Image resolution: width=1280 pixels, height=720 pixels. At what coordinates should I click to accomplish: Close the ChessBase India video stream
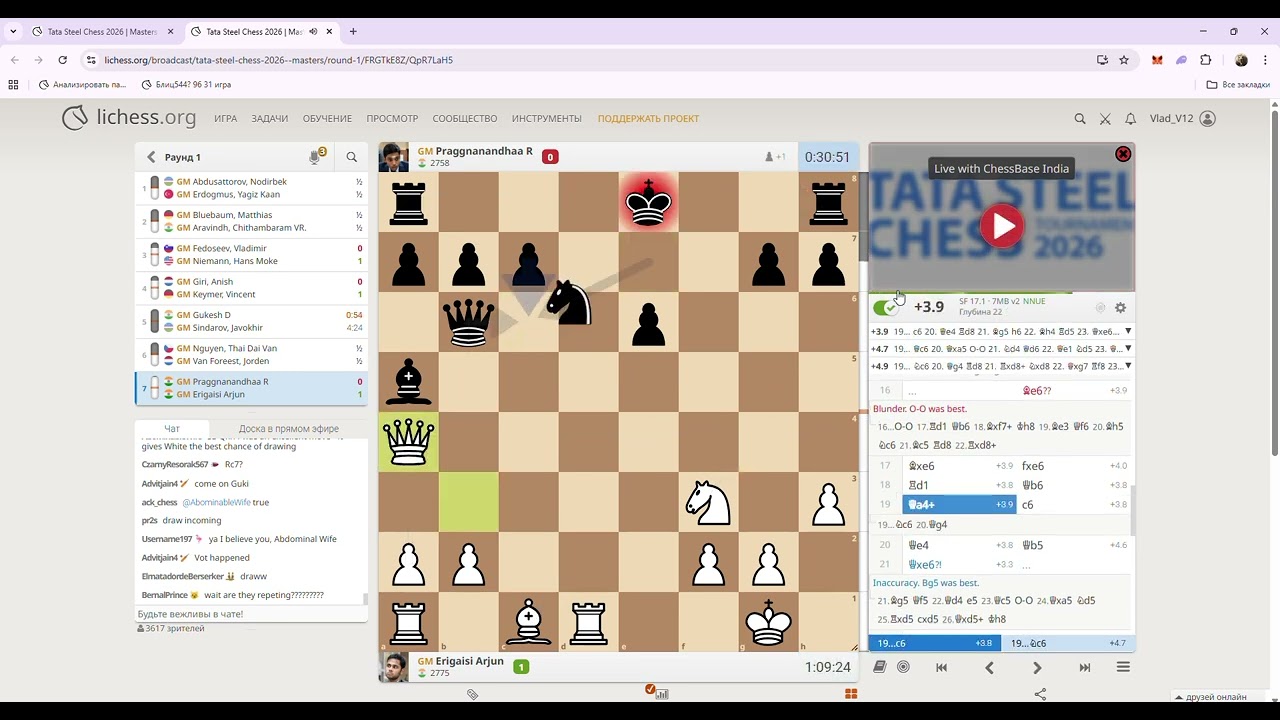click(x=1123, y=154)
